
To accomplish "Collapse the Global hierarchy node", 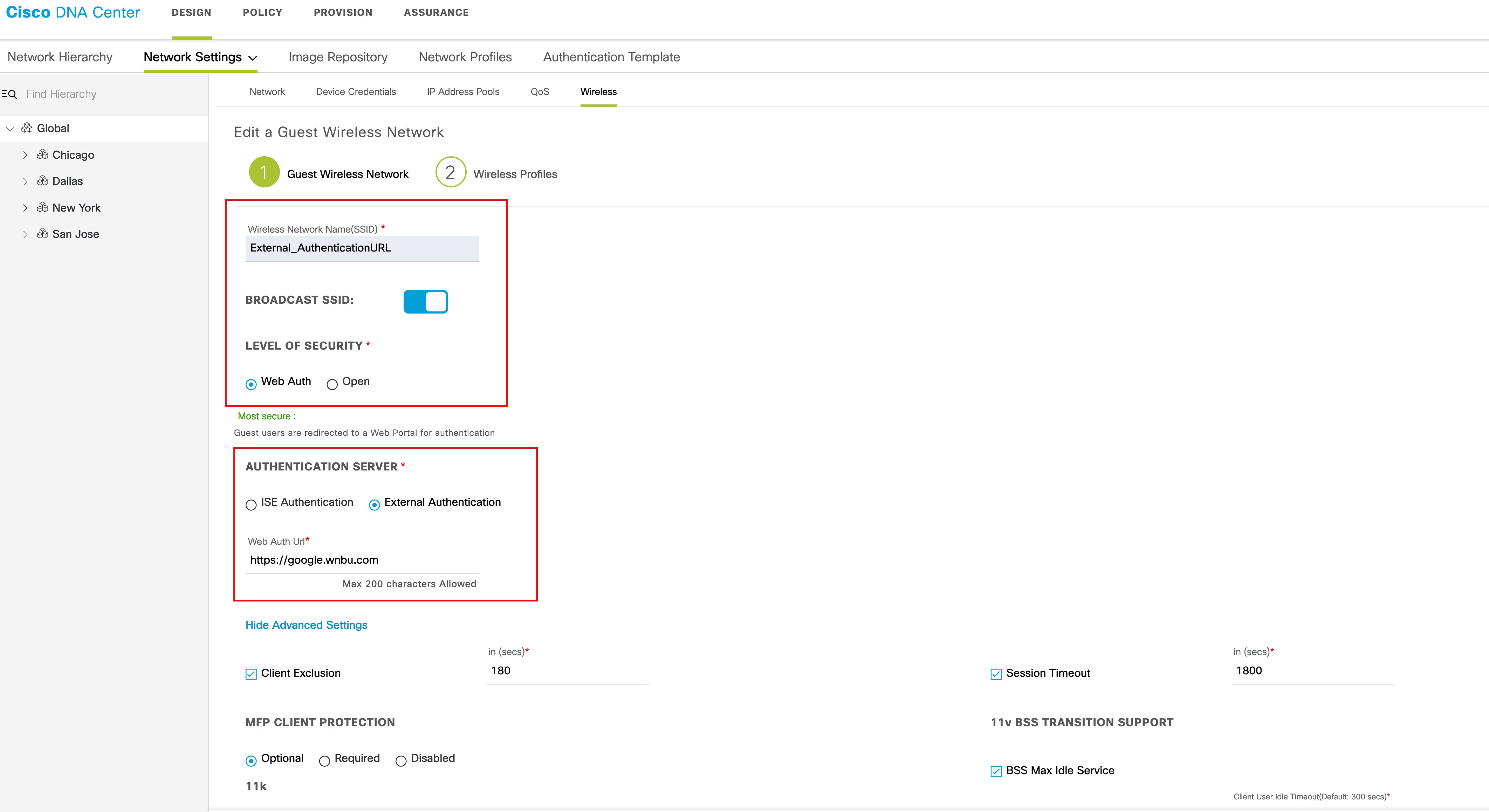I will [10, 128].
